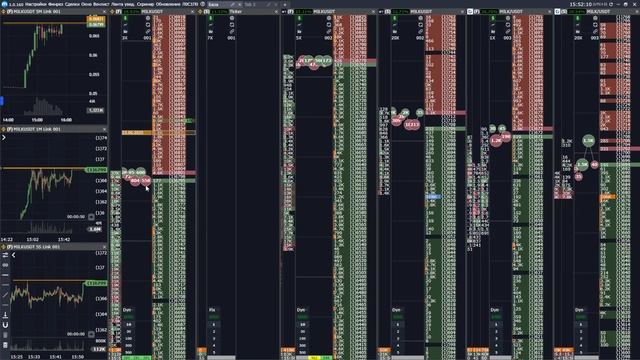
Task: Open the Окно menu
Action: click(87, 4)
